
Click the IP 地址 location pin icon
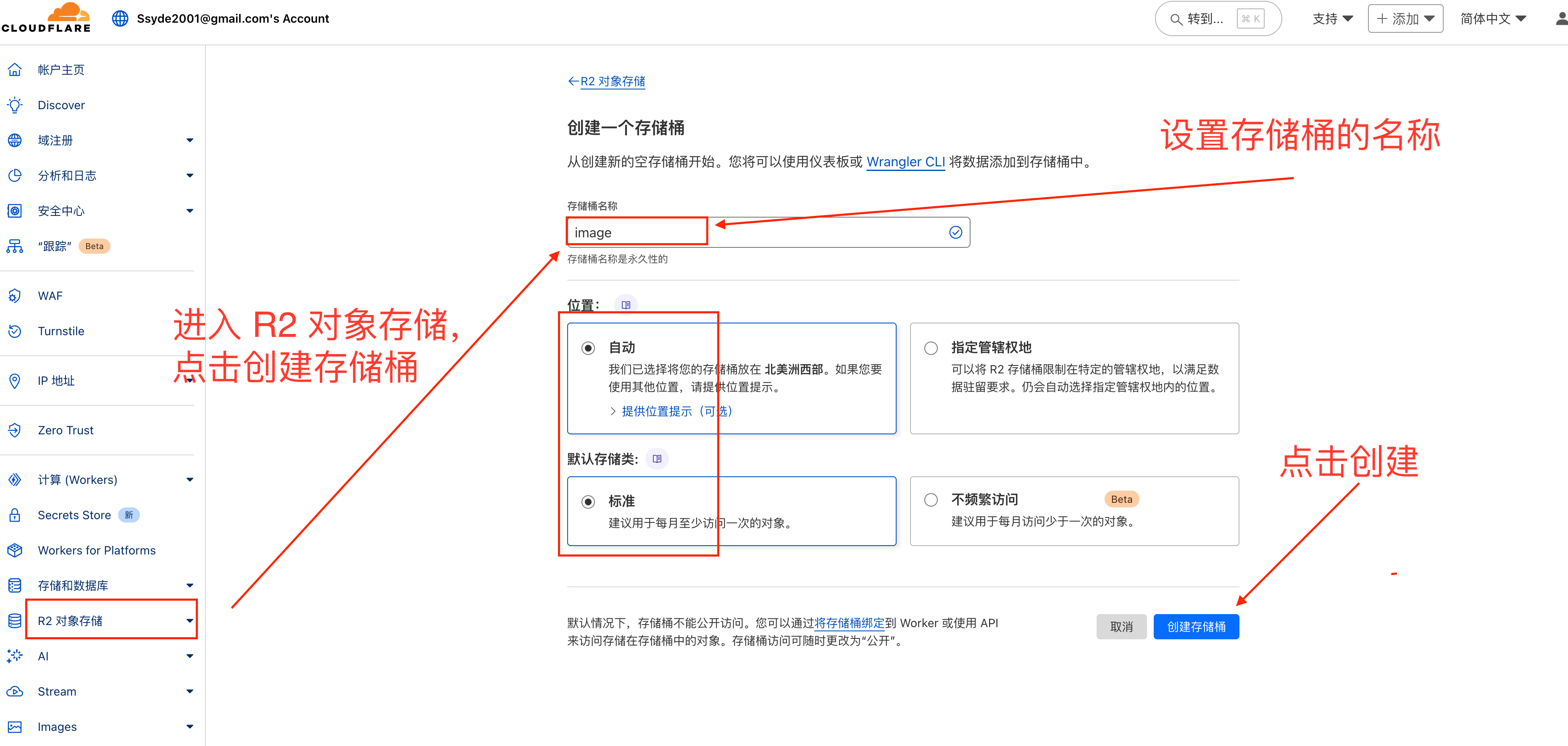[15, 381]
